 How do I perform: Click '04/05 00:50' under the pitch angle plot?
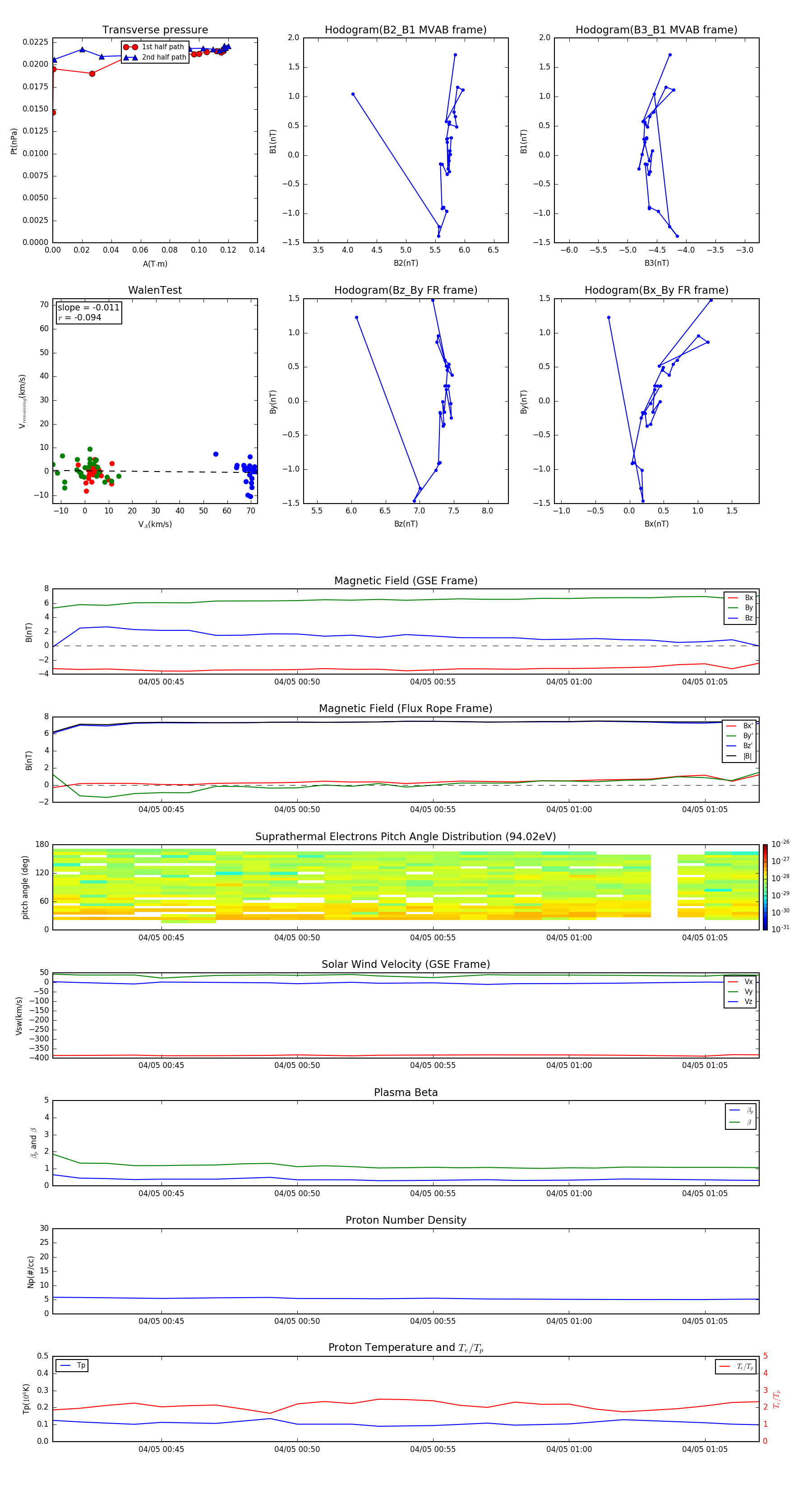tap(297, 938)
